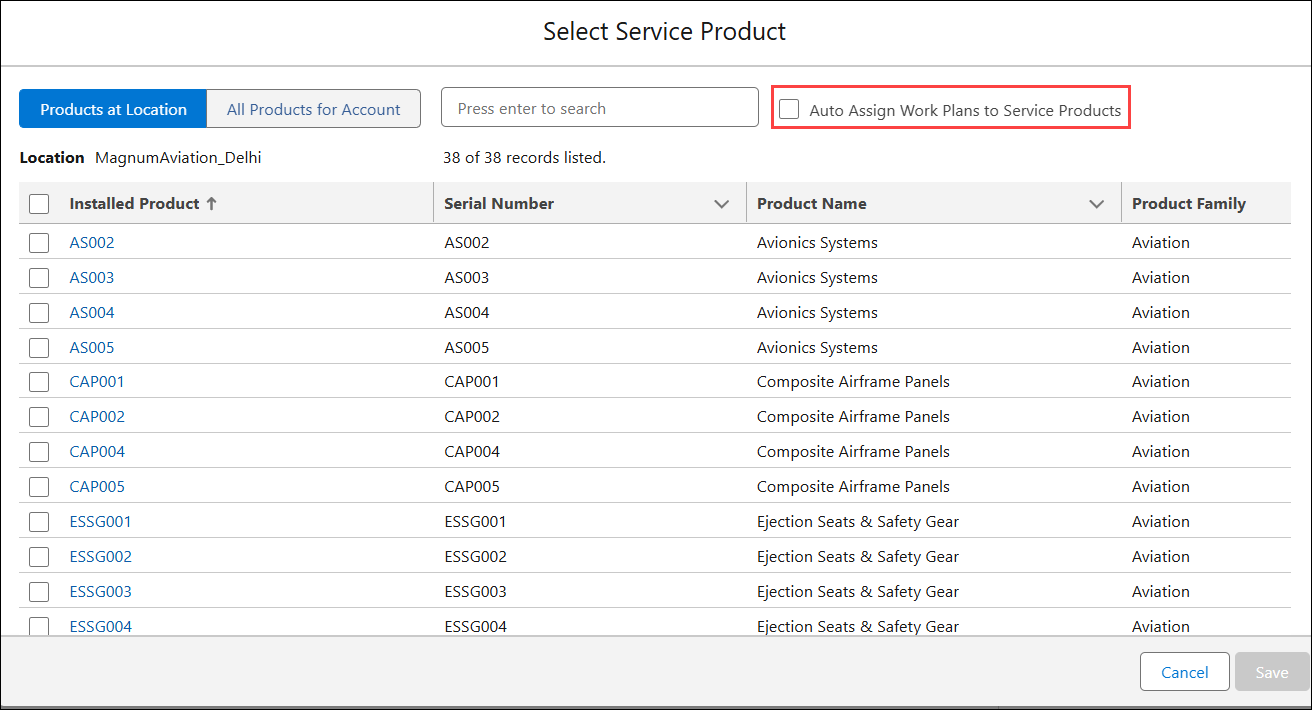Check the ESSG001 row checkbox
1312x710 pixels.
[39, 522]
